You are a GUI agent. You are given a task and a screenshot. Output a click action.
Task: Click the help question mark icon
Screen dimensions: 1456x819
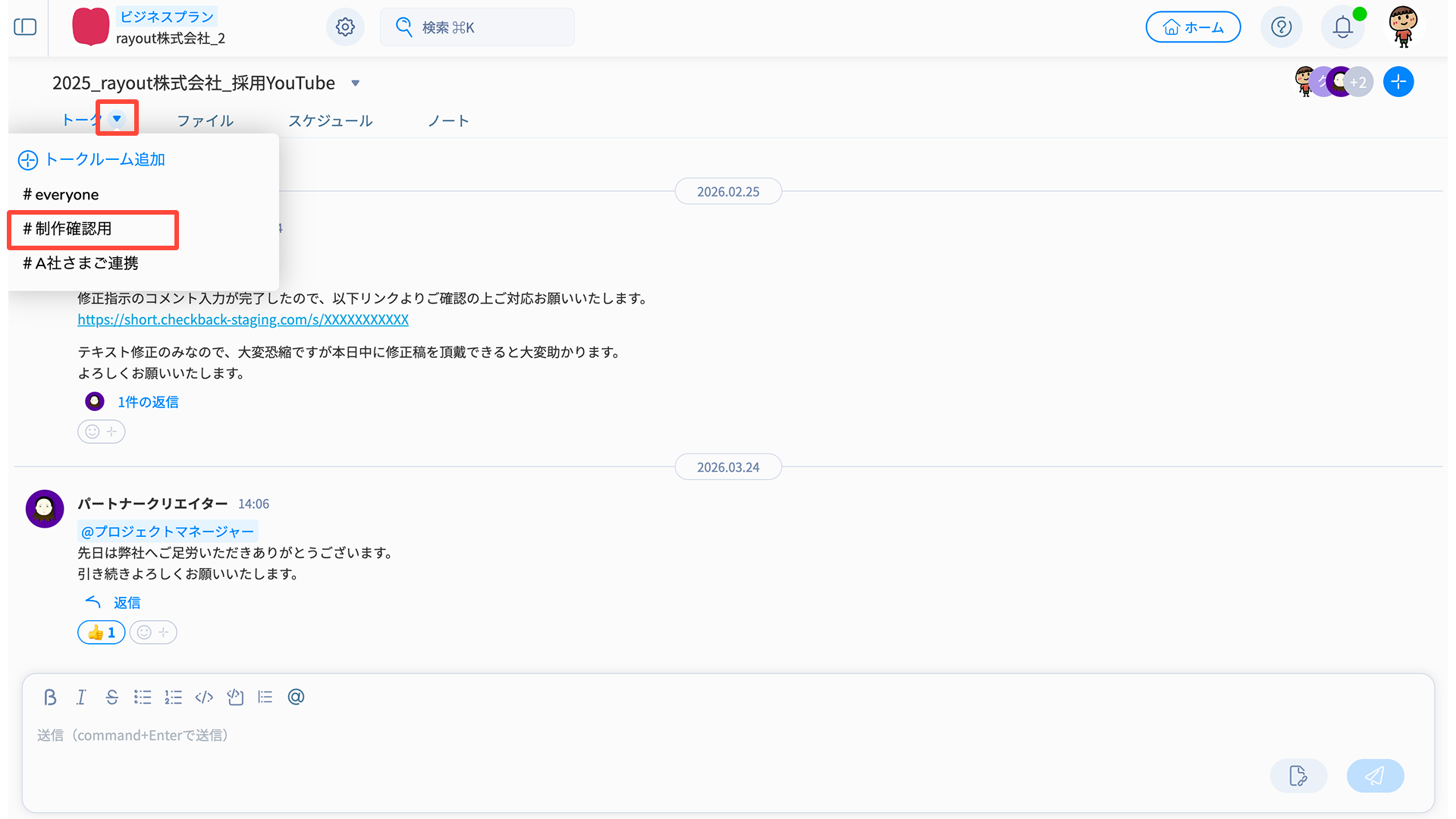(1281, 27)
